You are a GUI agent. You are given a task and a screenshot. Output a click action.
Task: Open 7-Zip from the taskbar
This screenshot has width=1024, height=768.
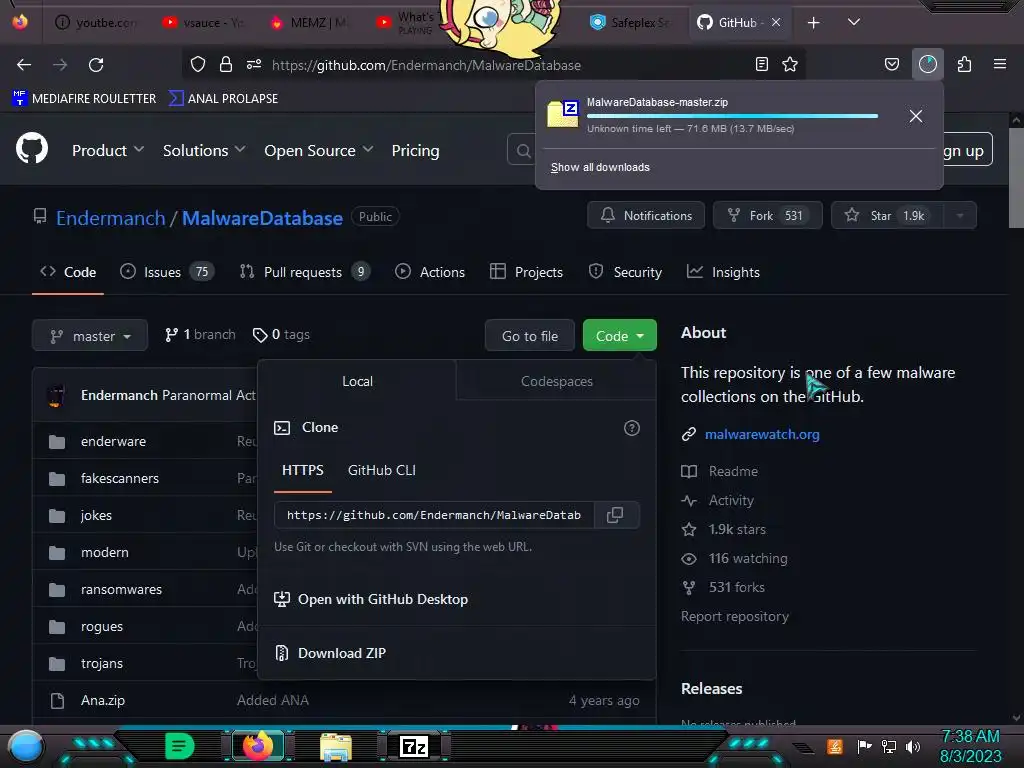pos(413,746)
